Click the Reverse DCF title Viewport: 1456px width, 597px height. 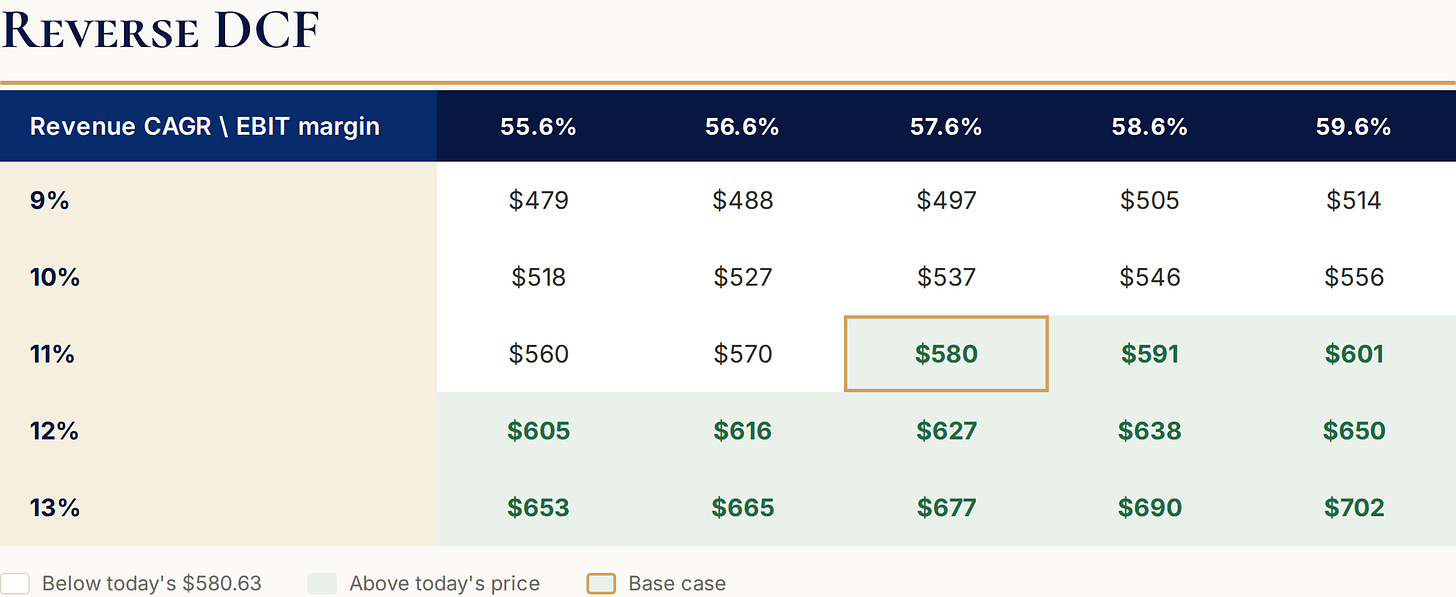[x=160, y=30]
